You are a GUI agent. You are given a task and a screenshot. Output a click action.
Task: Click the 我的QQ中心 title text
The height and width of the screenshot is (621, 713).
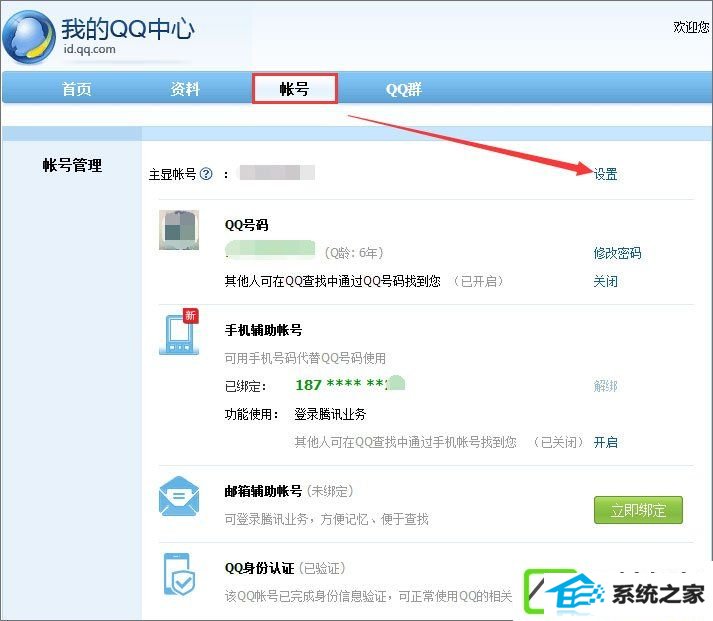[128, 29]
